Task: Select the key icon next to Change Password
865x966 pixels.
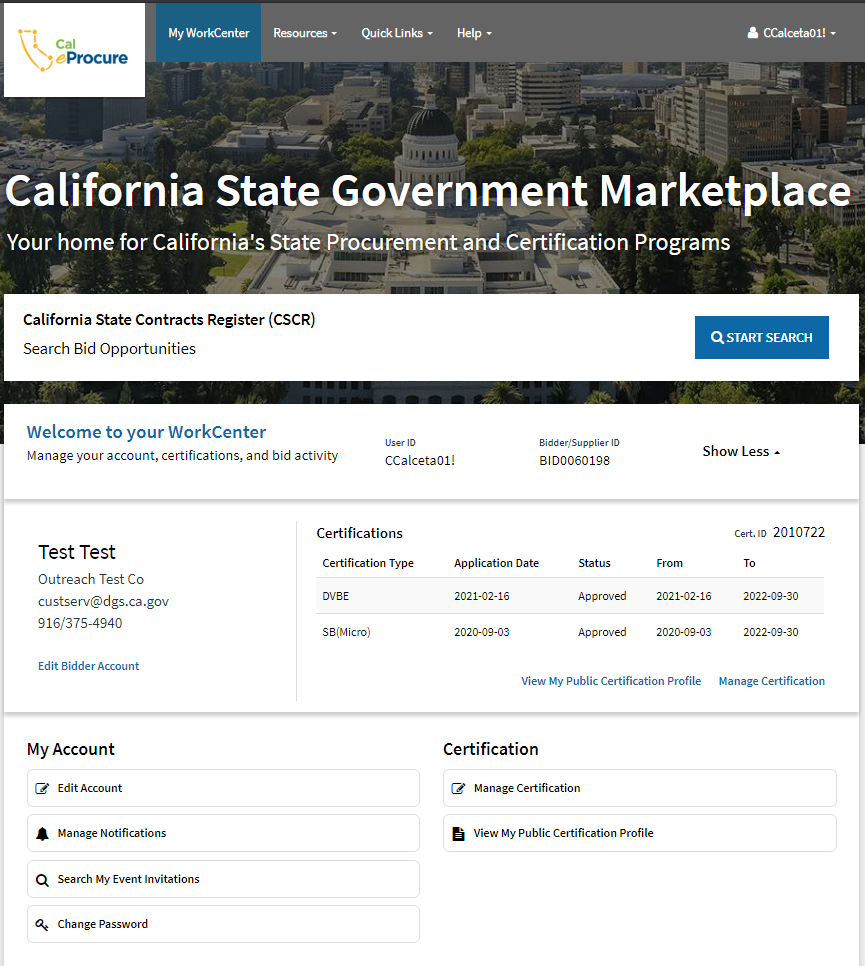Action: click(41, 923)
